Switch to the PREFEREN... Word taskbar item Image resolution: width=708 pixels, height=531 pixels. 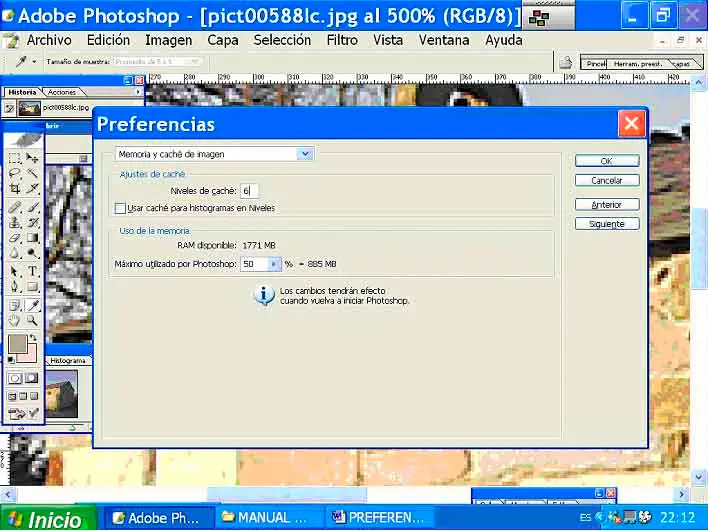coord(379,518)
